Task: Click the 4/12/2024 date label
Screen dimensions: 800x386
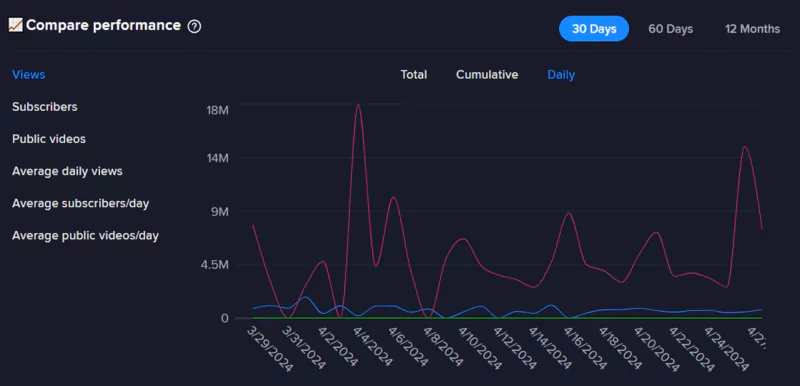Action: click(516, 348)
